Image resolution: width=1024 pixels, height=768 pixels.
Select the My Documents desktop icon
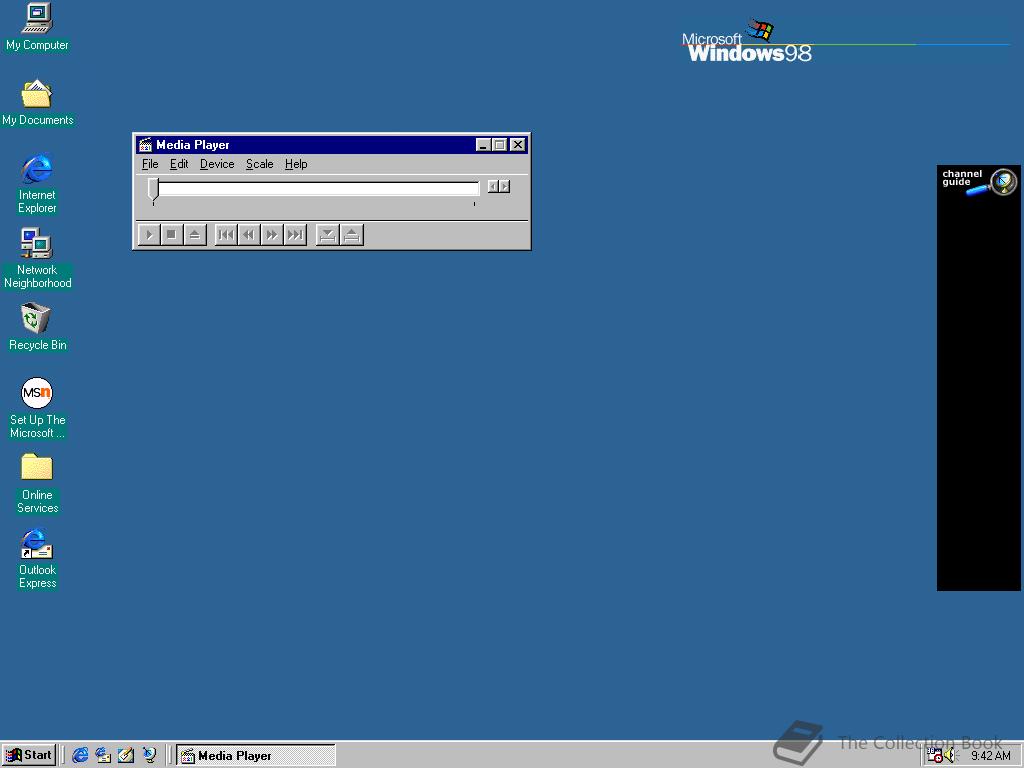click(37, 103)
